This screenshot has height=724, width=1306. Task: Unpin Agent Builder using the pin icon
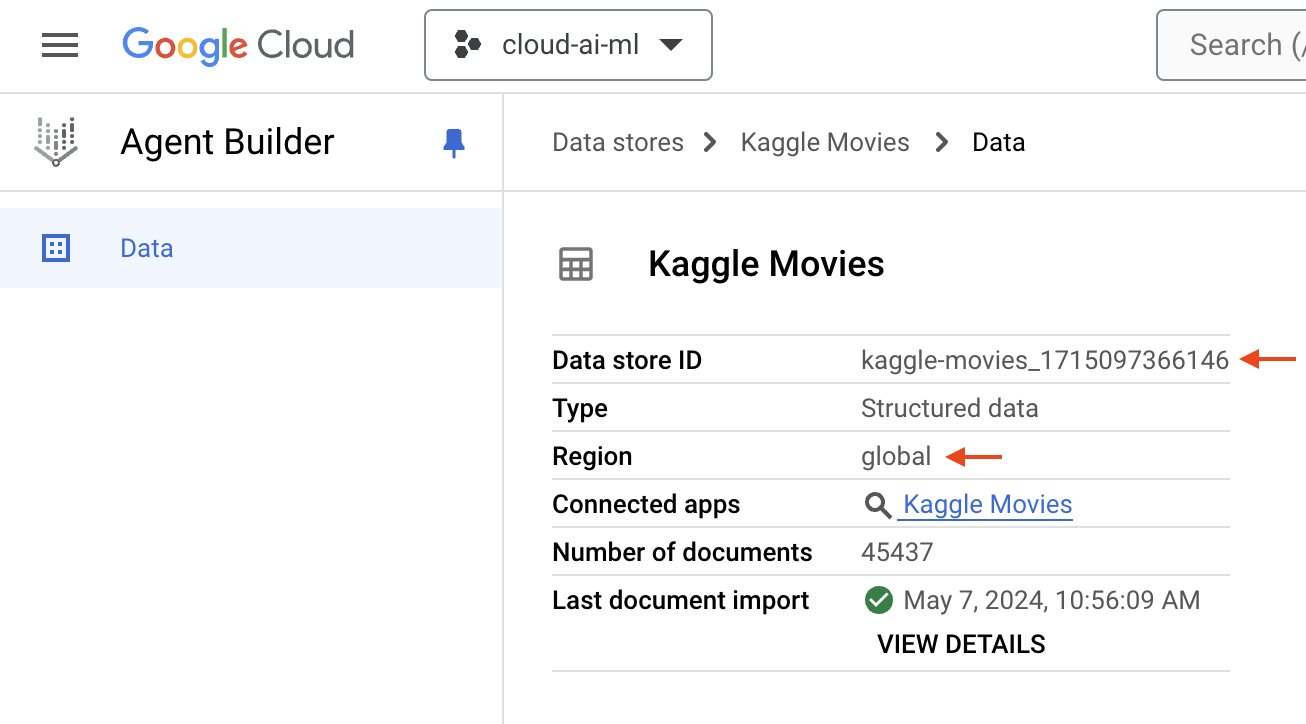pos(454,143)
